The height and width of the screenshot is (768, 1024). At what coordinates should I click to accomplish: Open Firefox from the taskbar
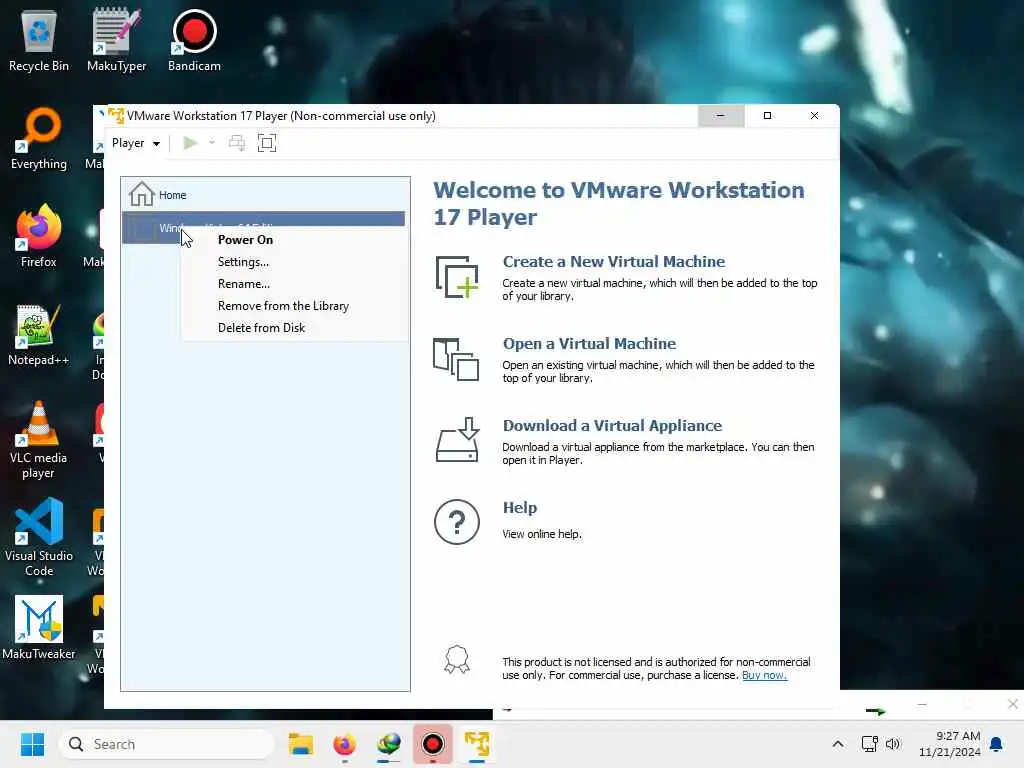tap(344, 744)
